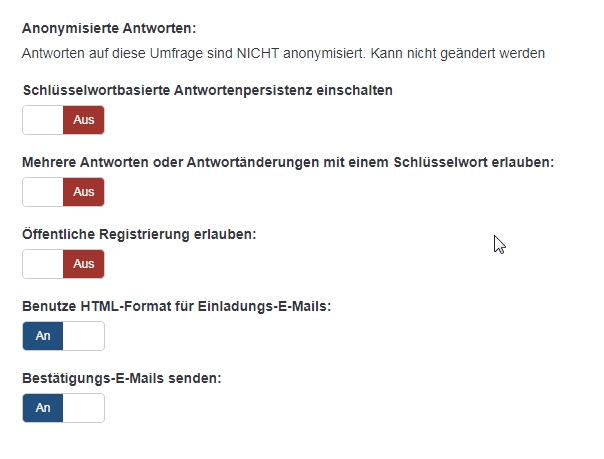Disable HTML-Format für Einladungs-E-Mails switch
The width and height of the screenshot is (604, 459).
[63, 336]
